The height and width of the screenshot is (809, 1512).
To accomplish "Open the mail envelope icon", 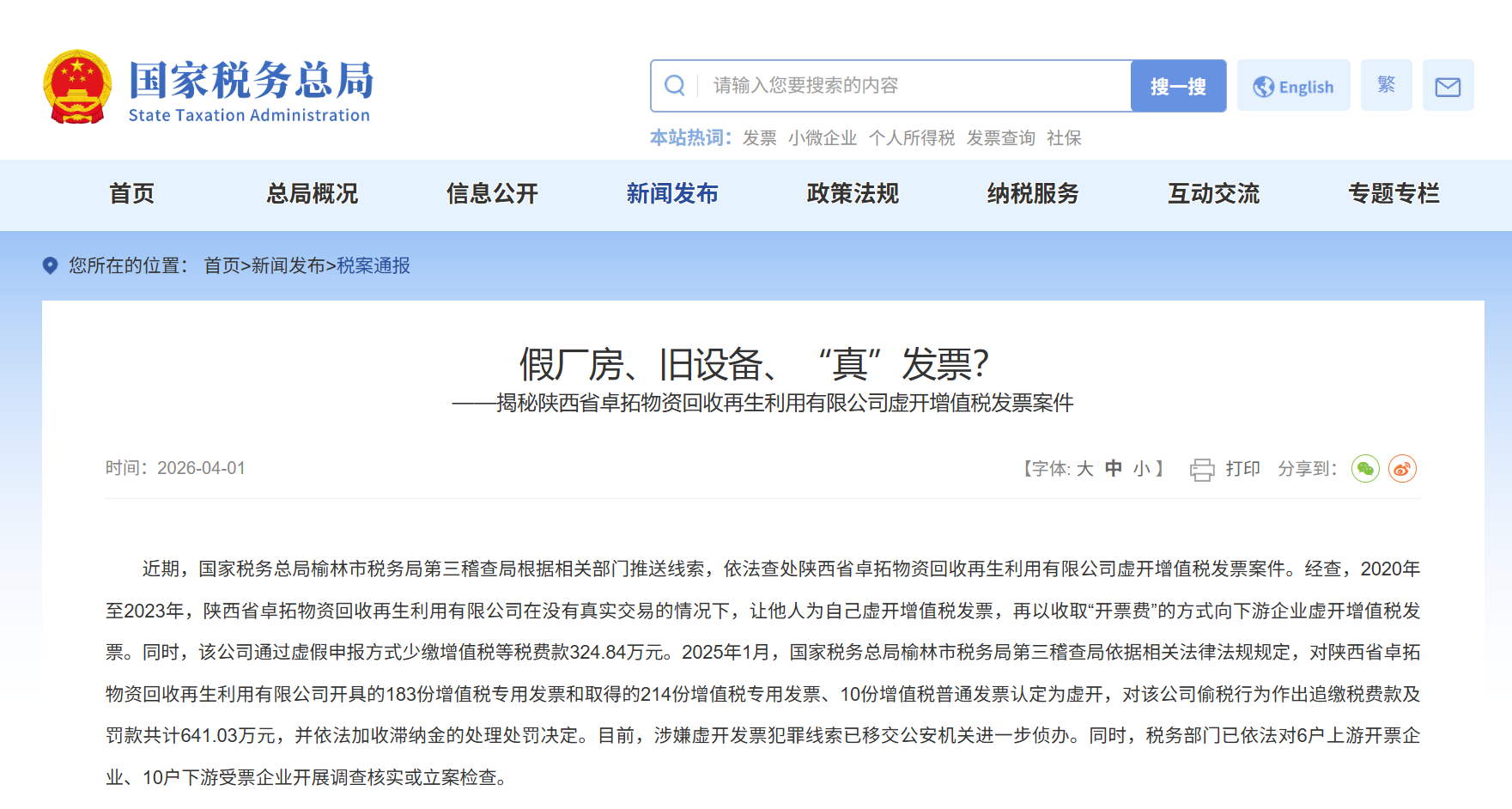I will coord(1448,86).
